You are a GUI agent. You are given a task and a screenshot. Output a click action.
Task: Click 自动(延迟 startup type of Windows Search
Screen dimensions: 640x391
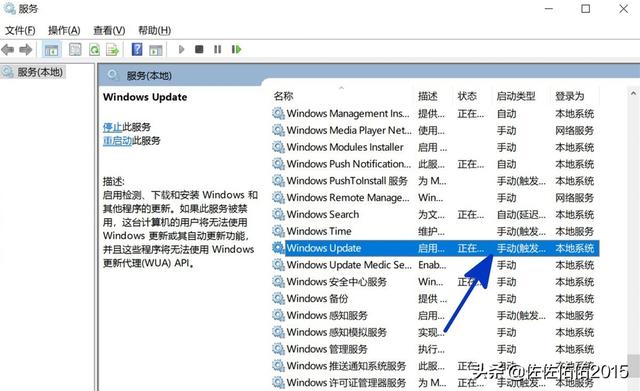(521, 215)
